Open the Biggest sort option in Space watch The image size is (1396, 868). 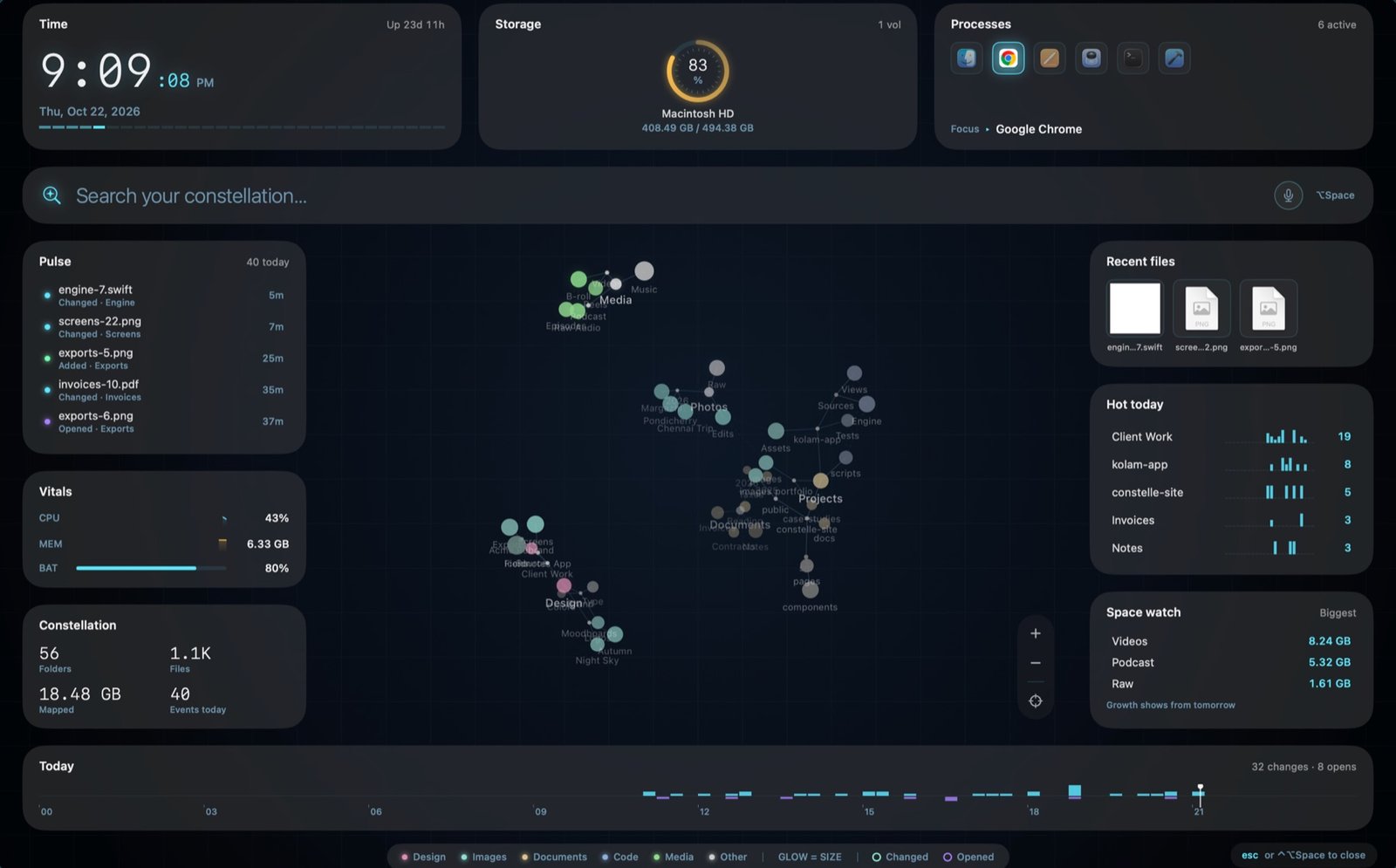[1338, 613]
